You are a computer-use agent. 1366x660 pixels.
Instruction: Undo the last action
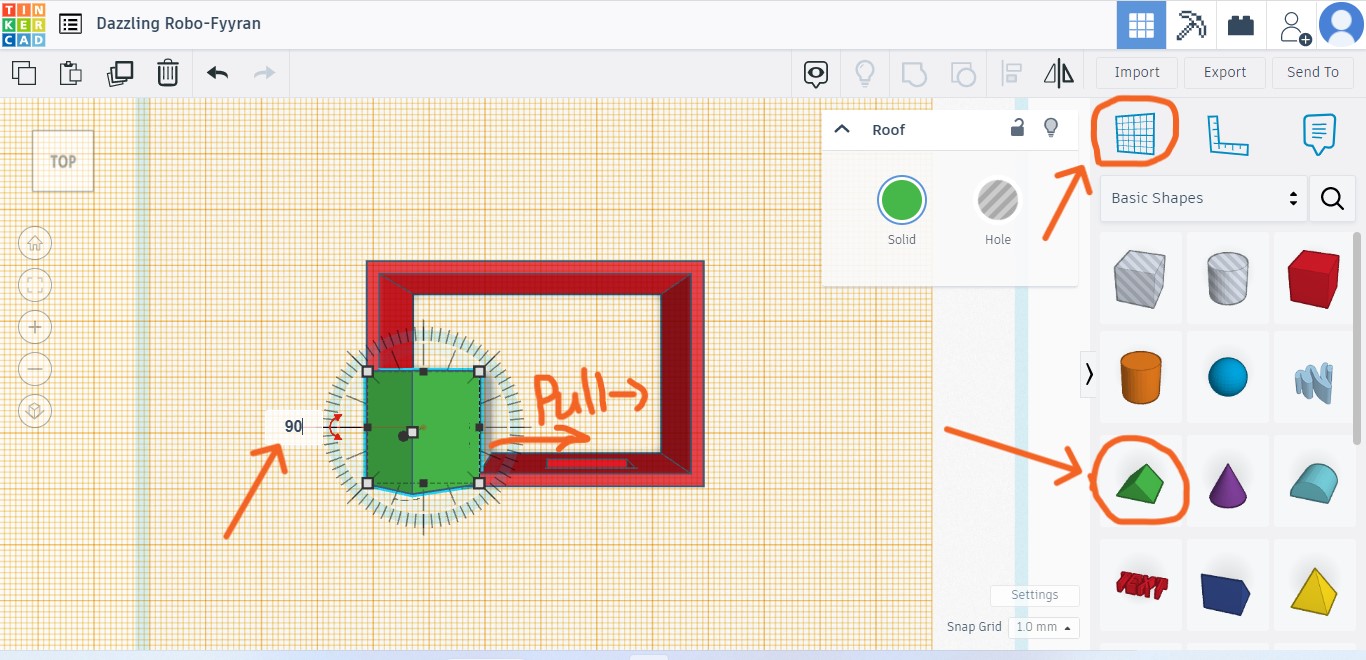pyautogui.click(x=217, y=73)
